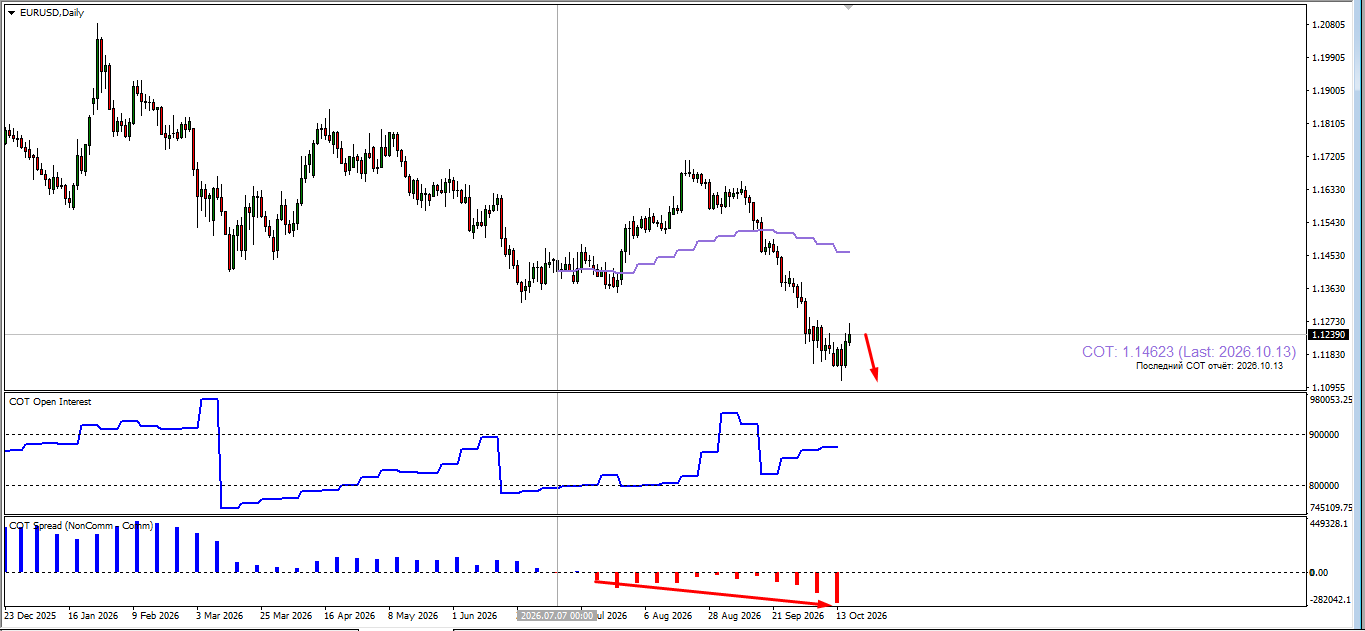Click the 1.16330 price scale value
1365x631 pixels.
click(x=1329, y=189)
